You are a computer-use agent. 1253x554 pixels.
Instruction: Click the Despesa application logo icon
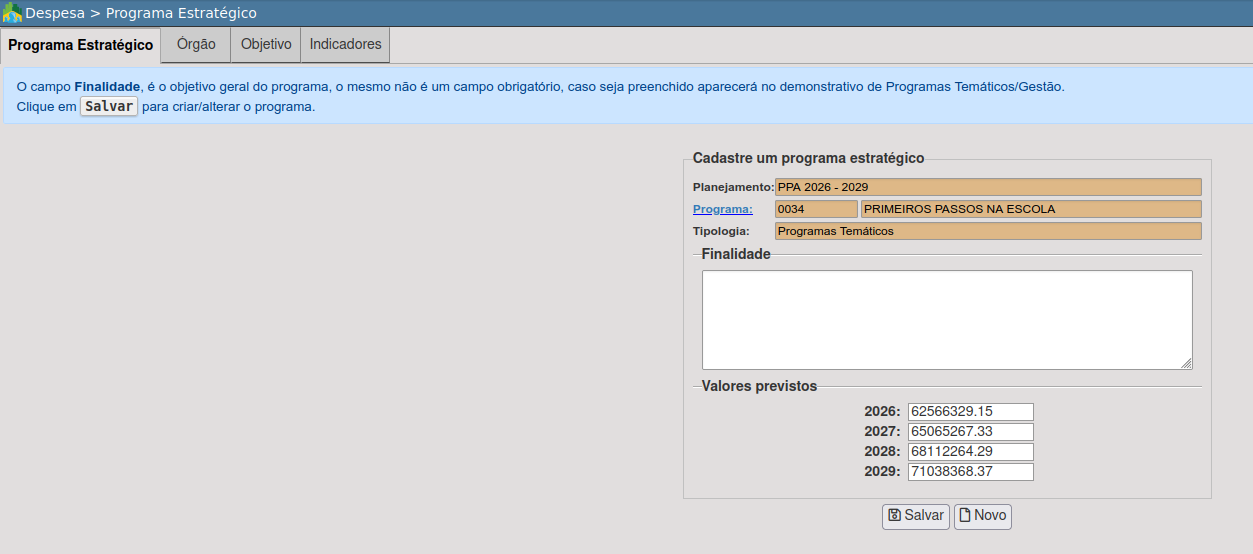point(12,13)
